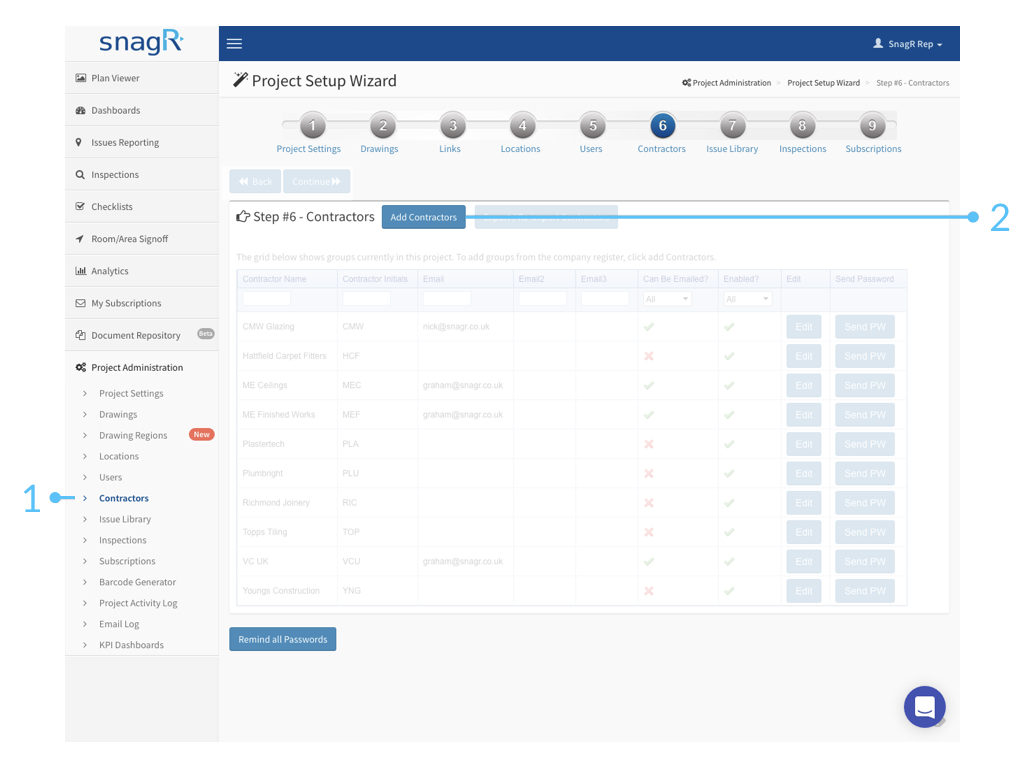Screen dimensions: 1024x768
Task: Click the magic wand icon by page title
Action: click(240, 80)
